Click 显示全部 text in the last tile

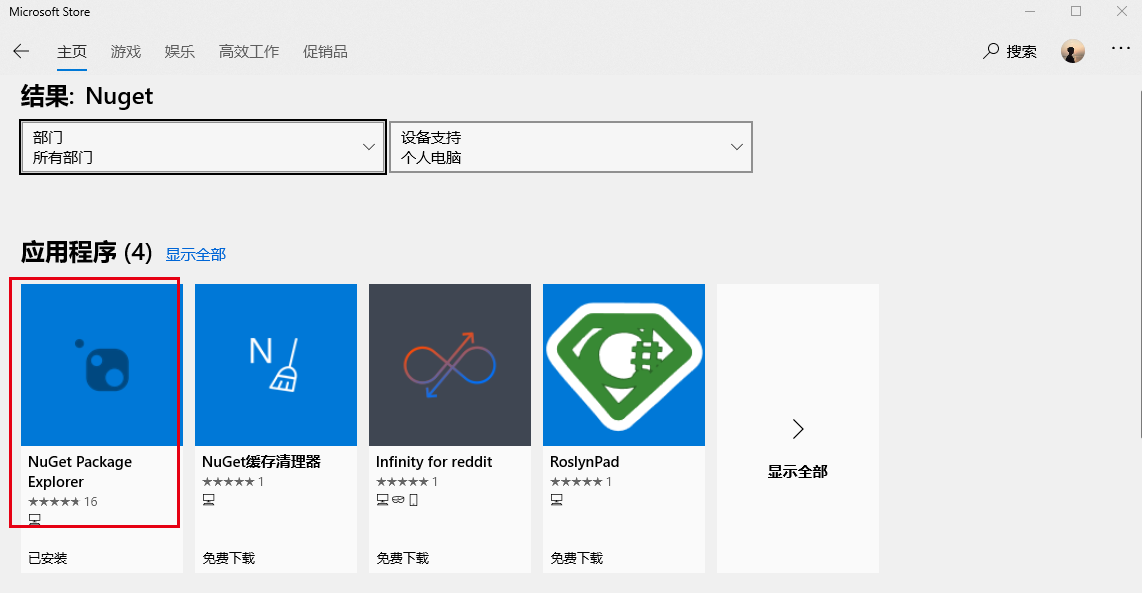797,471
